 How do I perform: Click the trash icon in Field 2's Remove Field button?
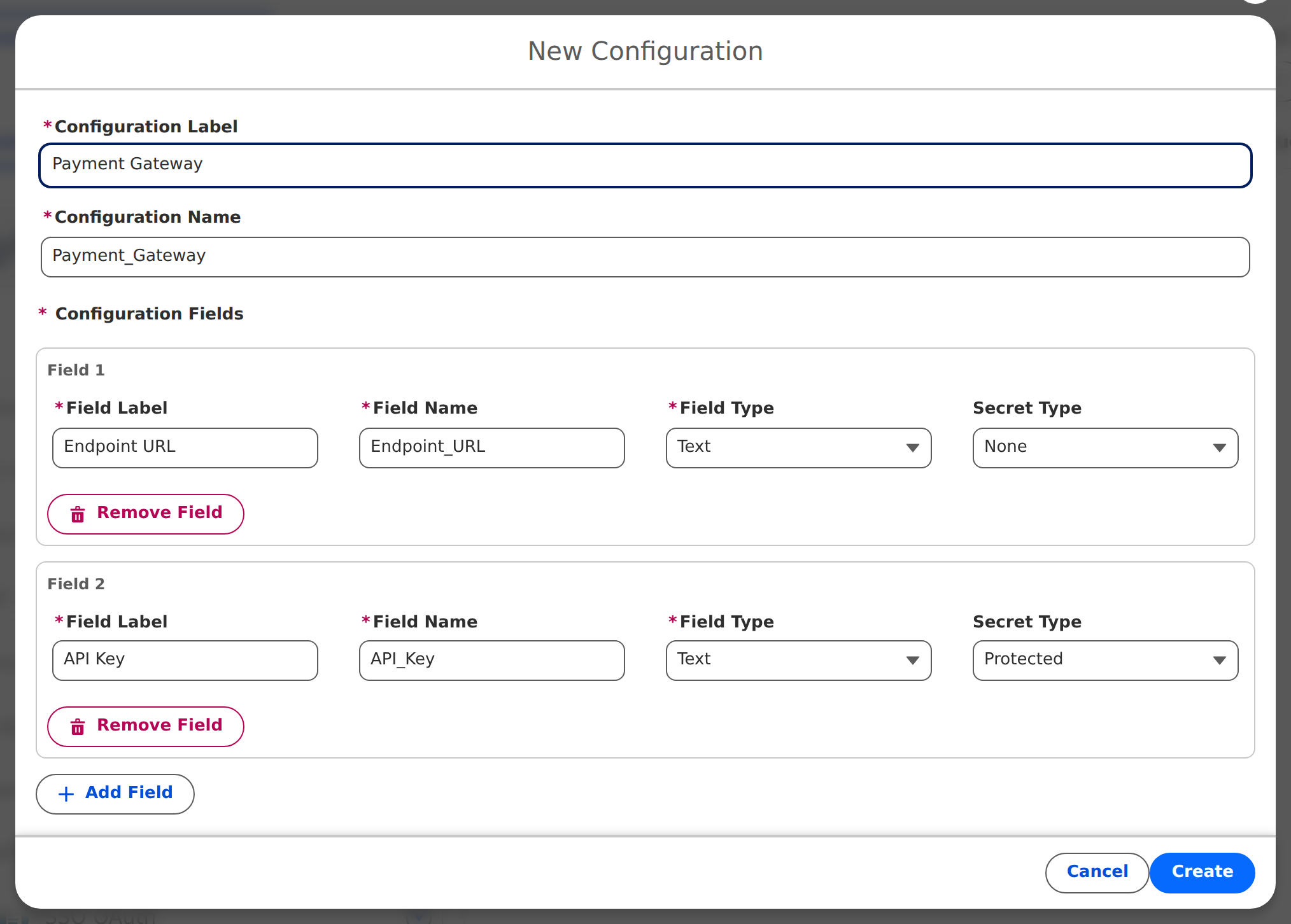pos(78,727)
